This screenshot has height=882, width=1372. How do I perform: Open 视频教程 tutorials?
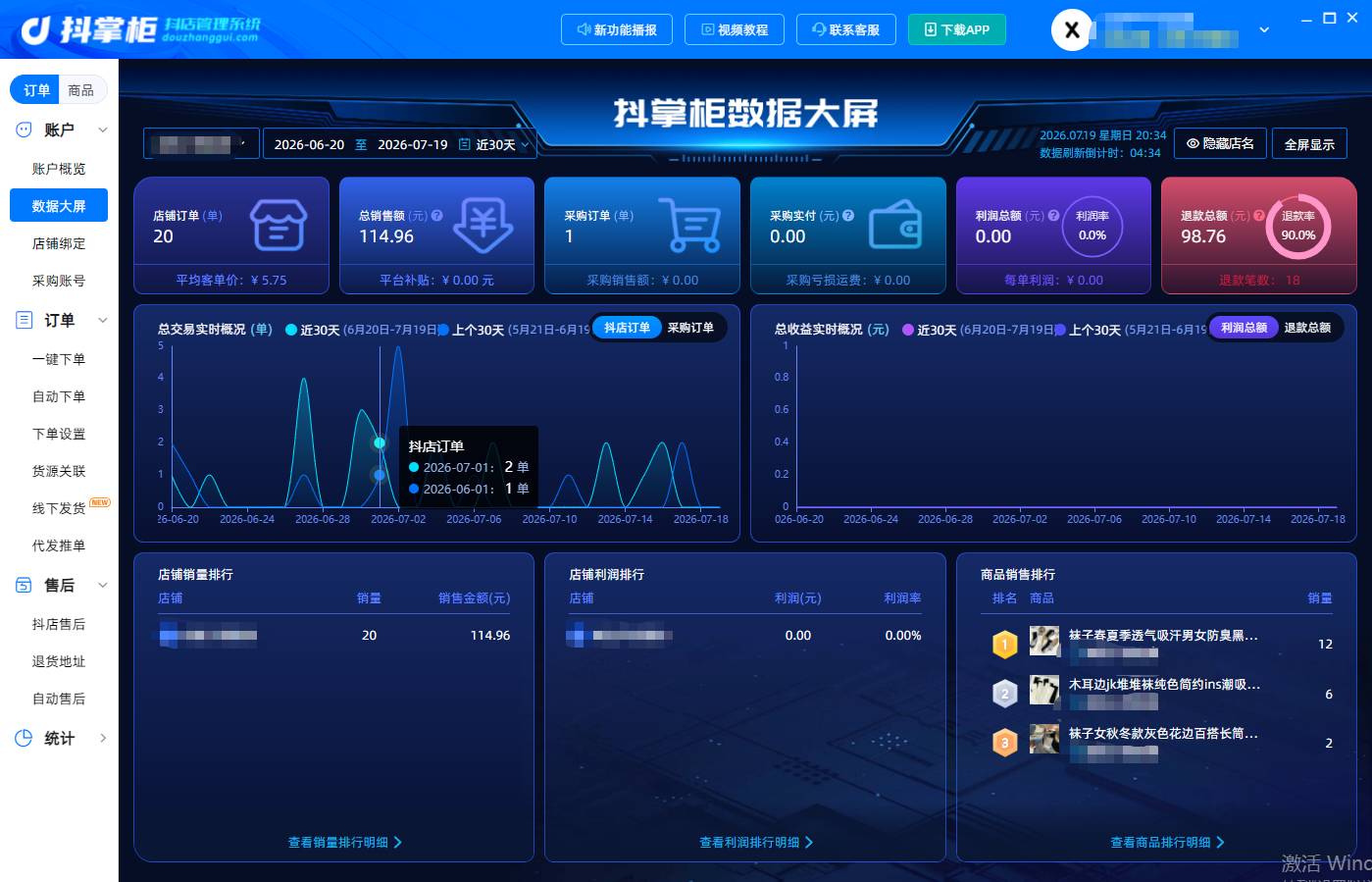pos(735,29)
